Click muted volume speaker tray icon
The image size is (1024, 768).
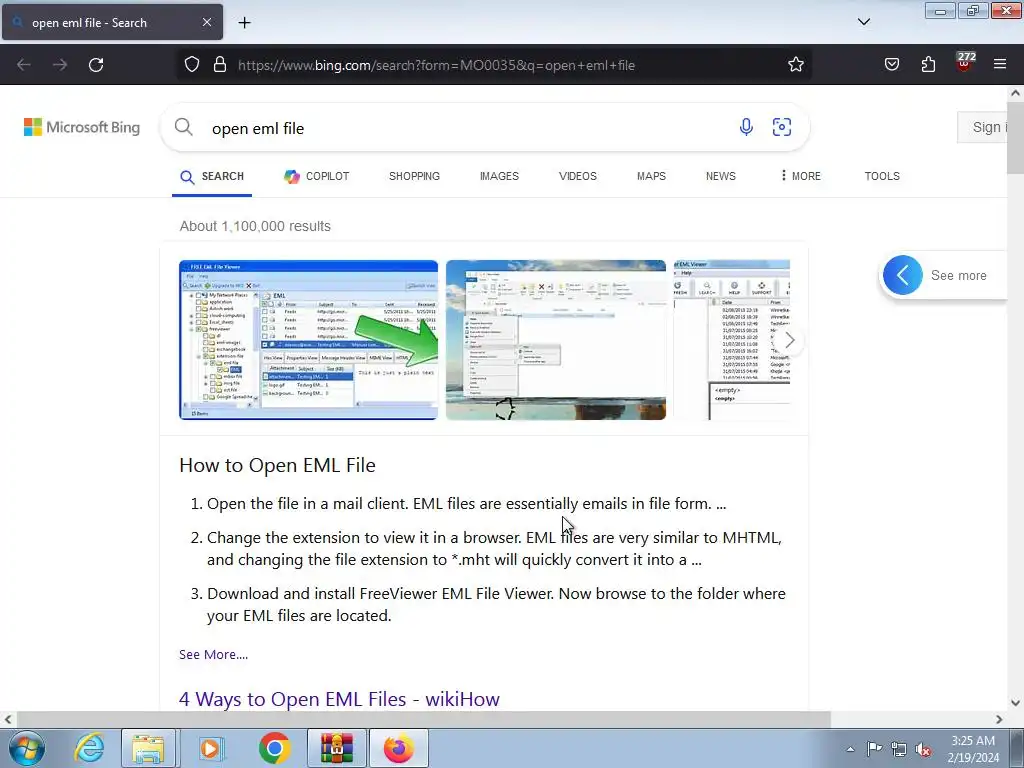923,749
